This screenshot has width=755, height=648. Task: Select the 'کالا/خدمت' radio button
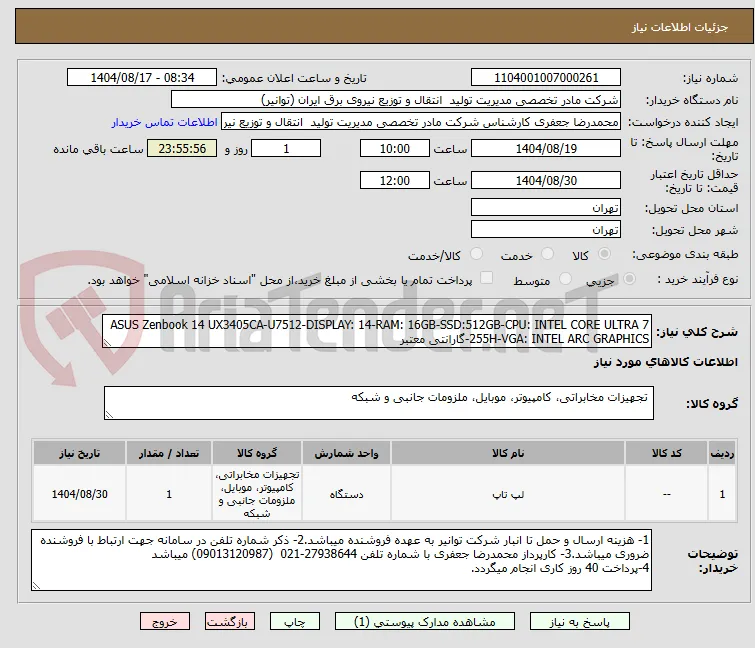point(476,254)
